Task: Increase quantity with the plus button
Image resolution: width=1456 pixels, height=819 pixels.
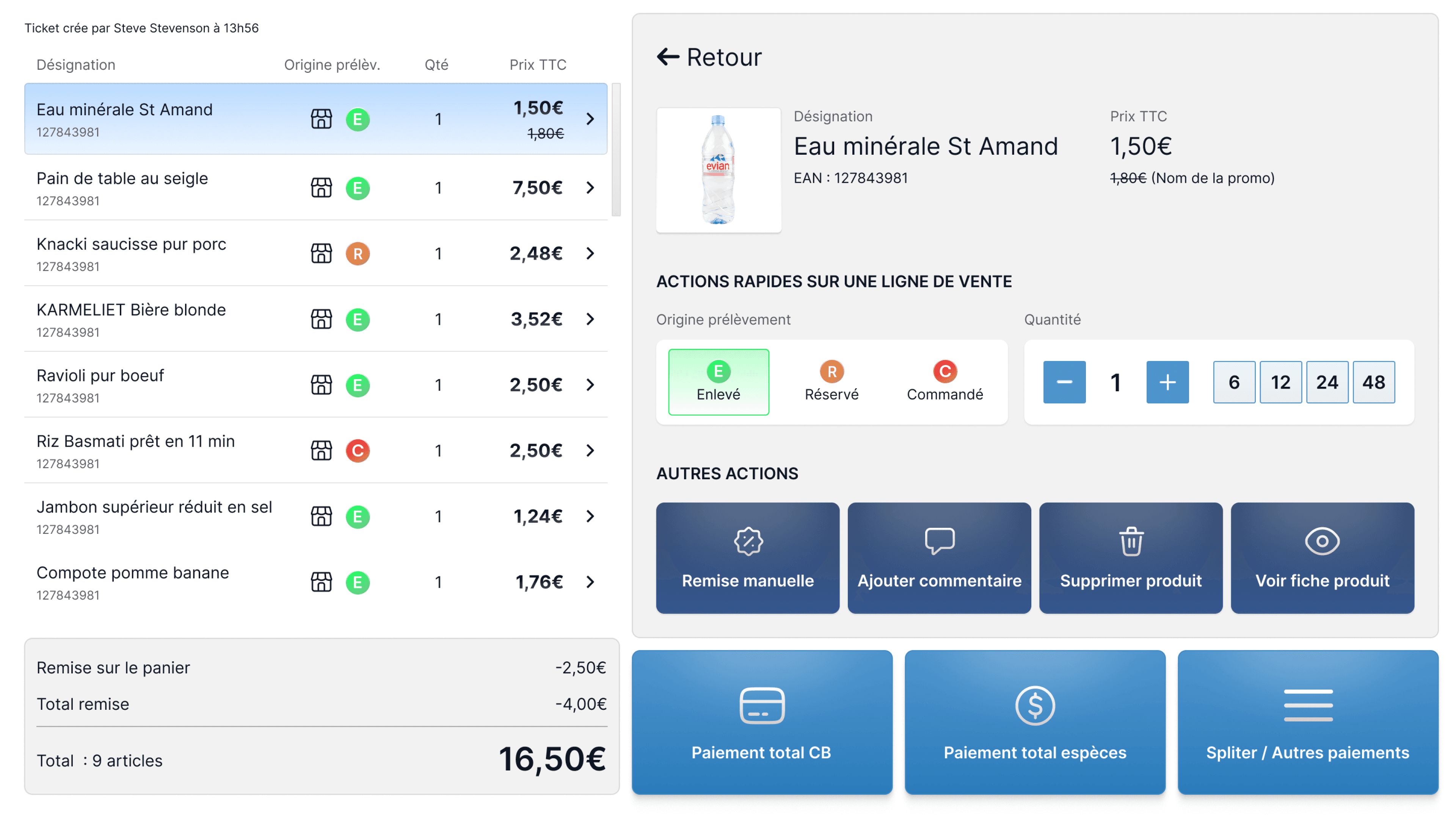Action: tap(1167, 382)
